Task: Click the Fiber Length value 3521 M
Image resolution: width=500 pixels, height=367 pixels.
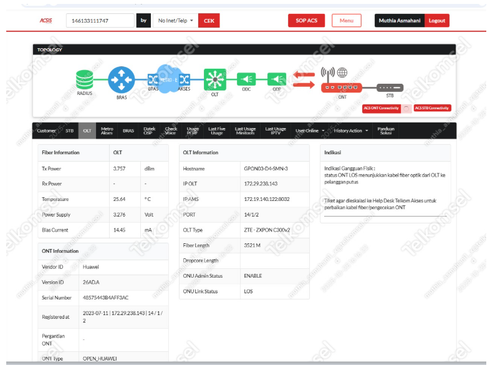Action: (252, 245)
